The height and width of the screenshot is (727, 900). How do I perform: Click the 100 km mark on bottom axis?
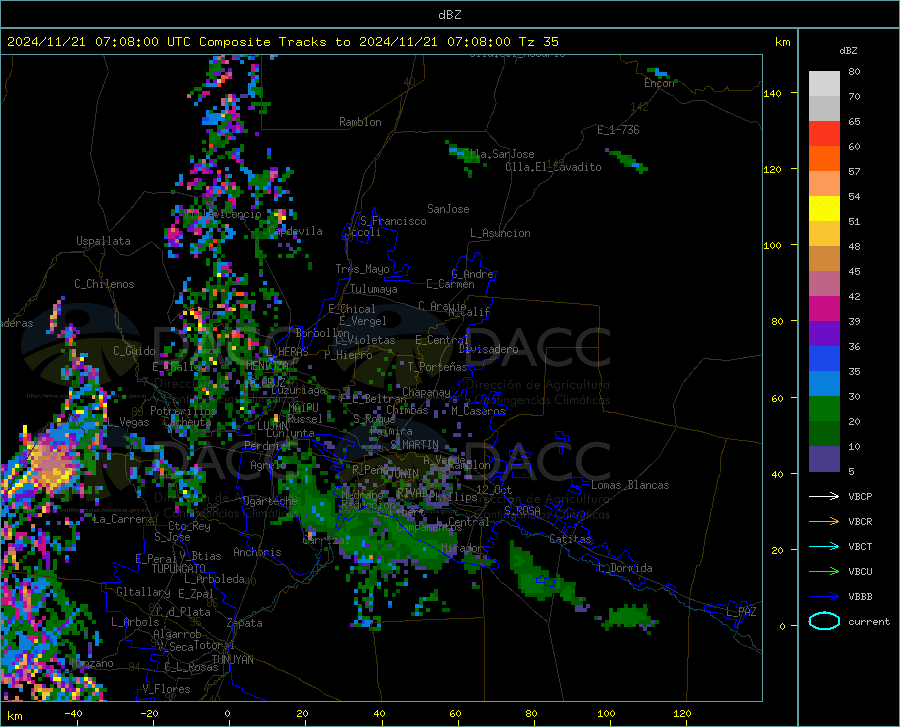tap(606, 714)
